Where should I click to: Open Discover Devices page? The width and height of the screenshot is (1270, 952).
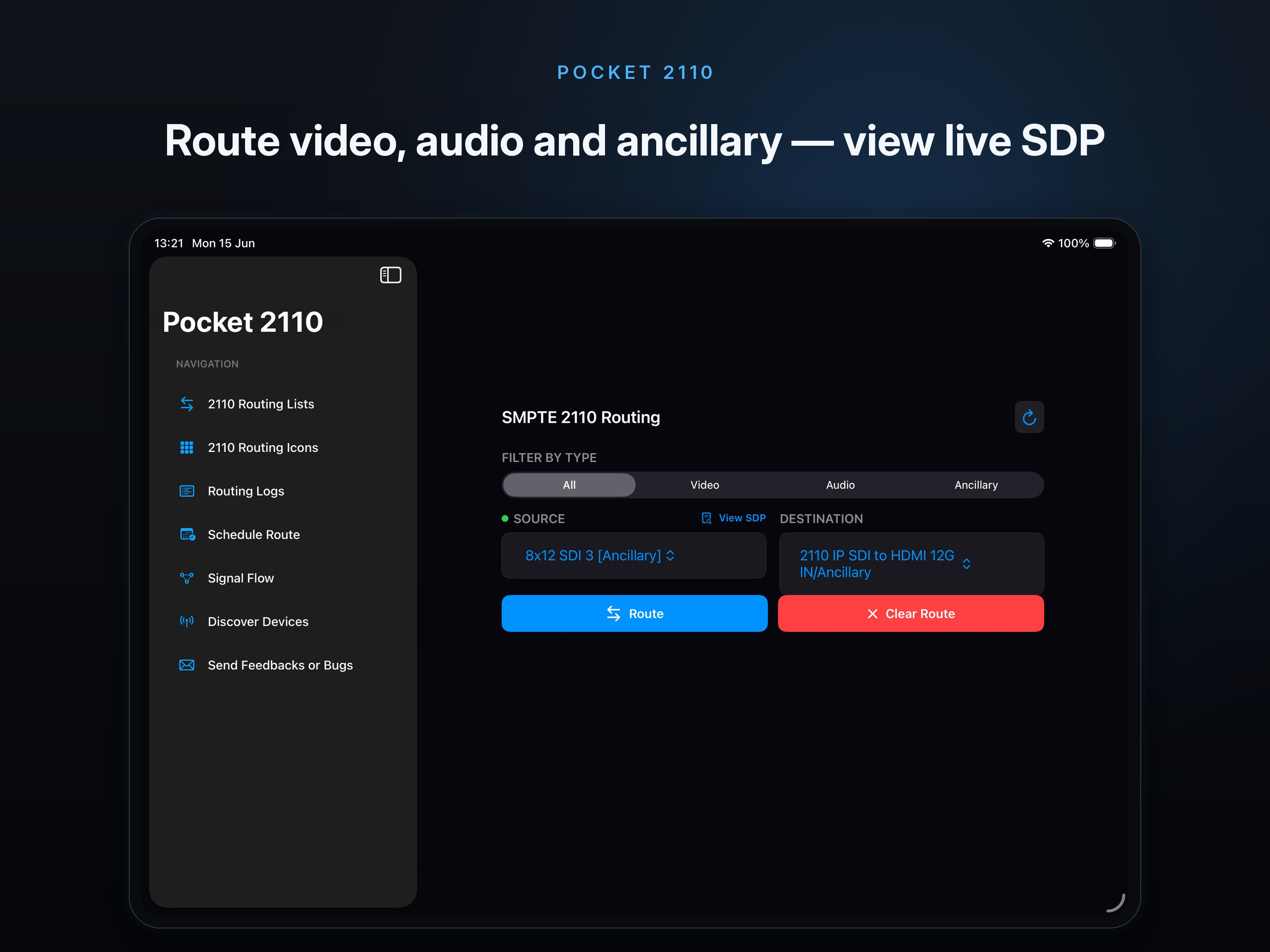[283, 621]
